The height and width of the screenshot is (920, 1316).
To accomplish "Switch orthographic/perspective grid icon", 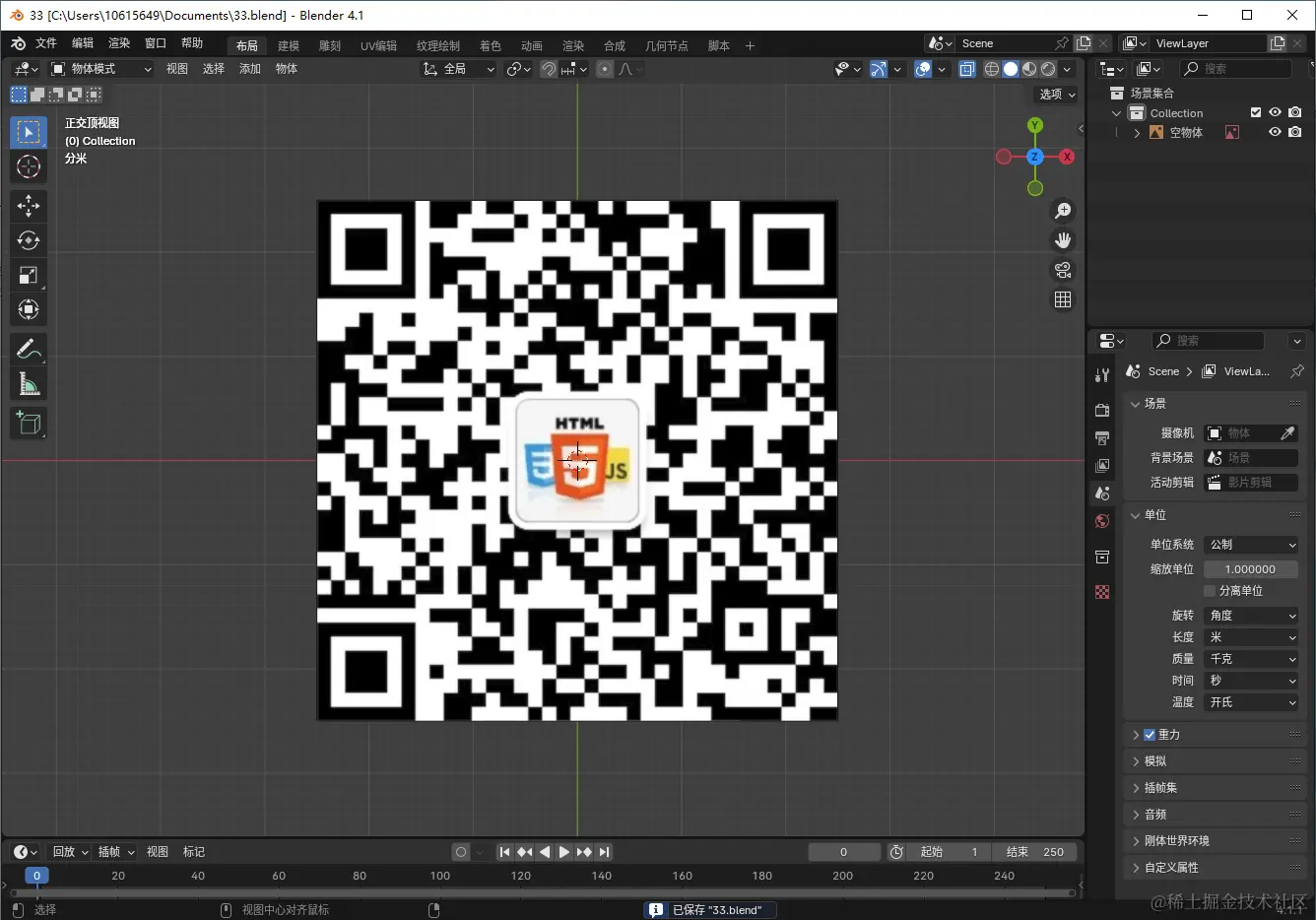I will (1063, 299).
